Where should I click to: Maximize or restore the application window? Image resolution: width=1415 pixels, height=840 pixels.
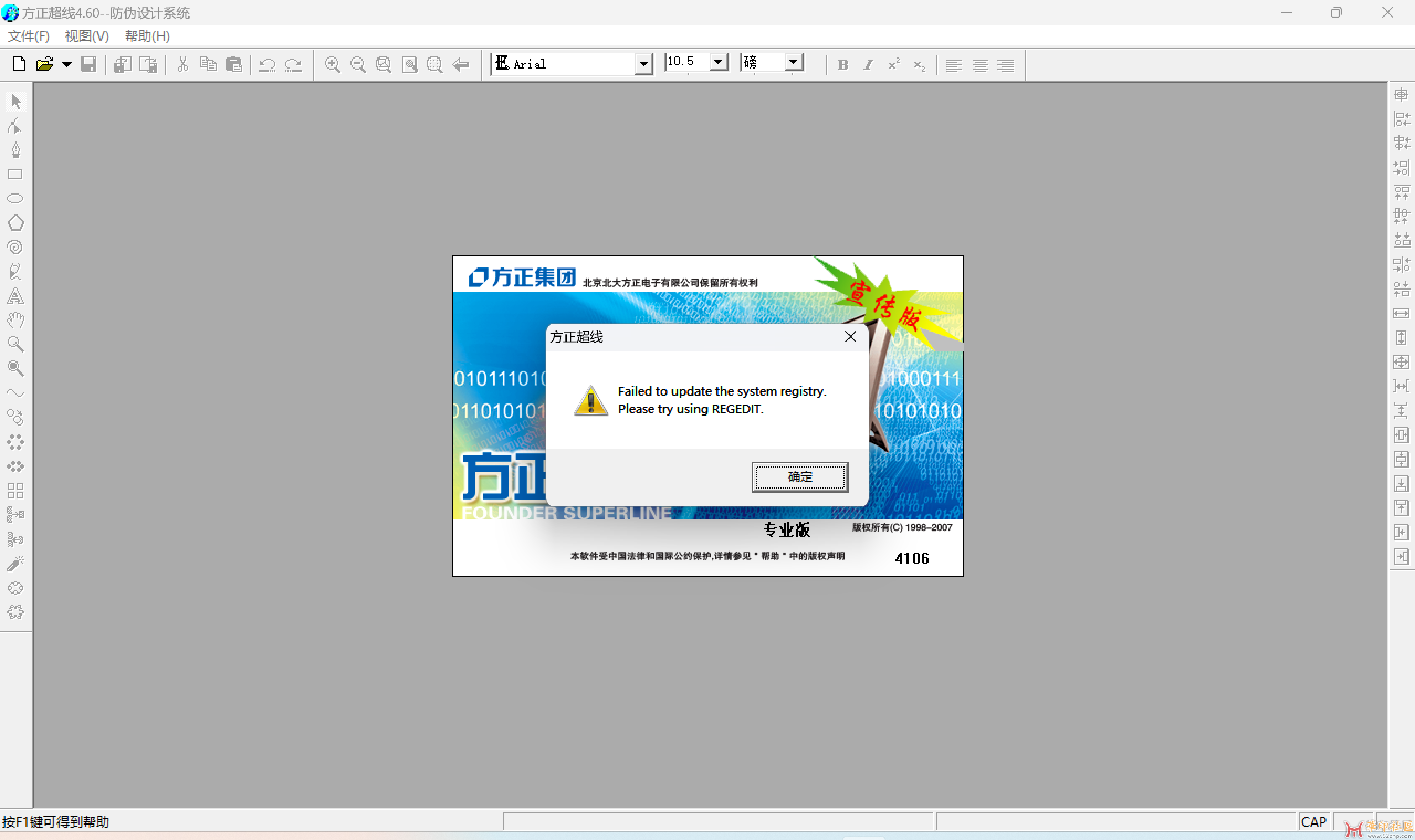(x=1336, y=13)
